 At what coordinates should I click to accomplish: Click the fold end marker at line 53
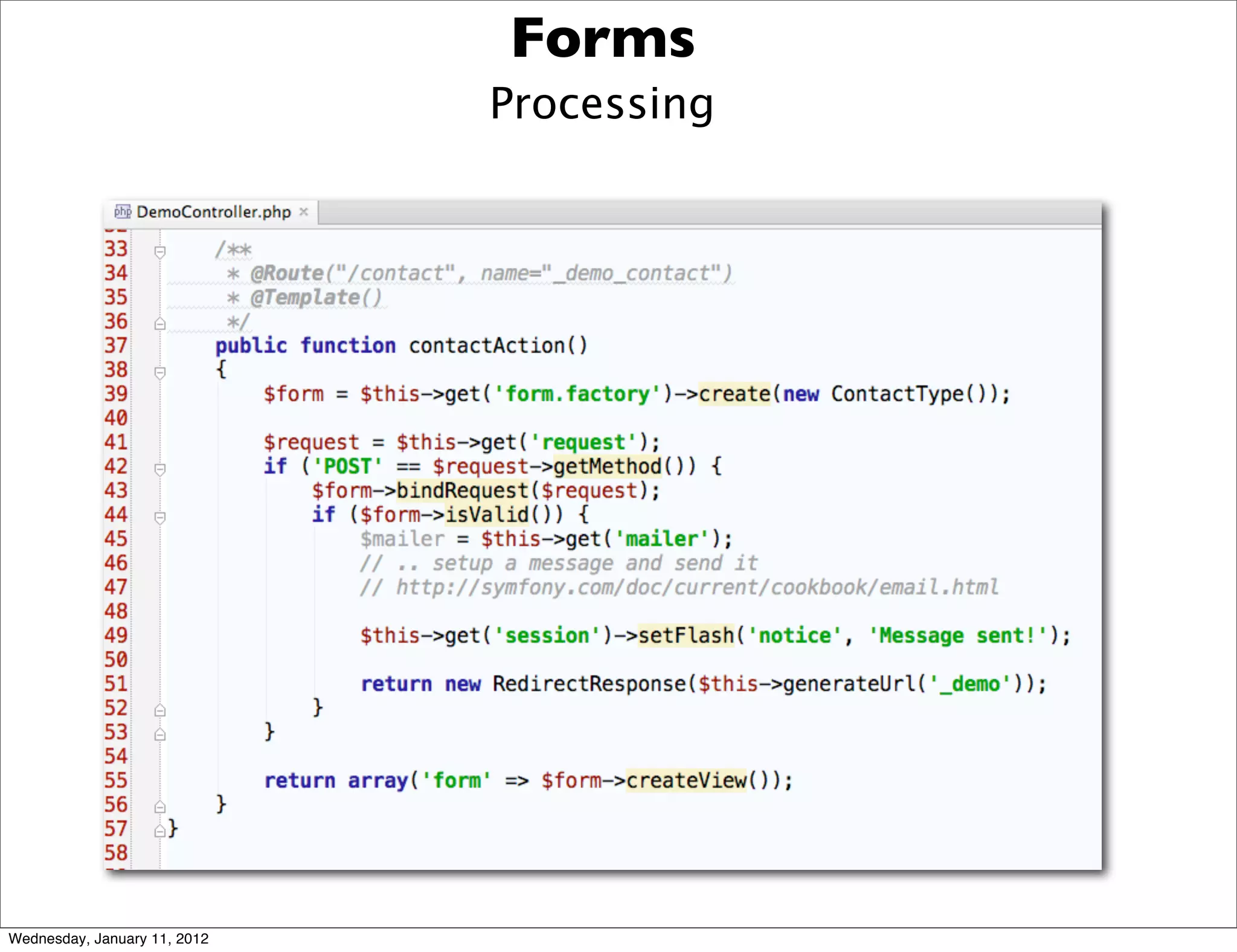point(159,734)
